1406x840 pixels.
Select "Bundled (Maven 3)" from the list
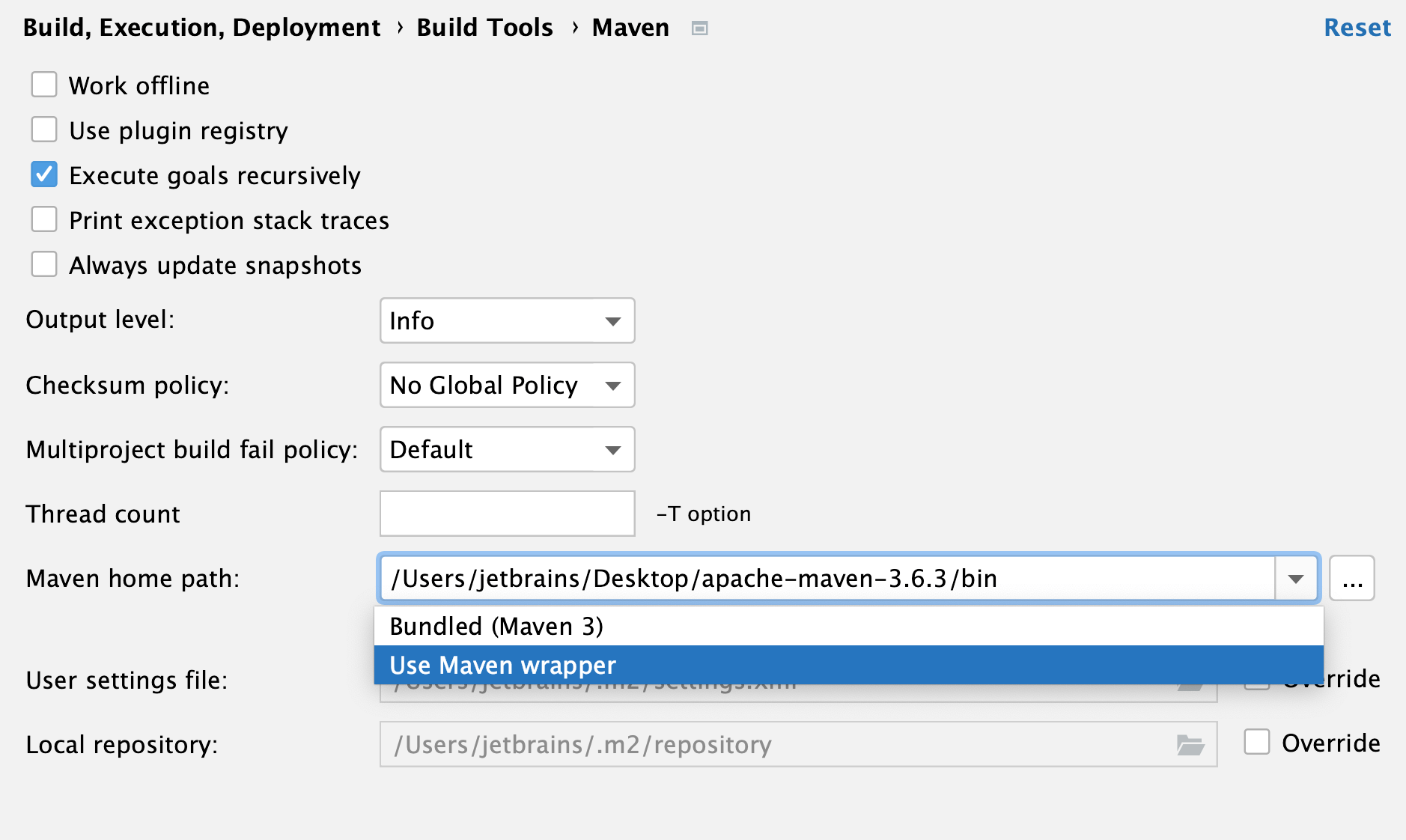497,626
